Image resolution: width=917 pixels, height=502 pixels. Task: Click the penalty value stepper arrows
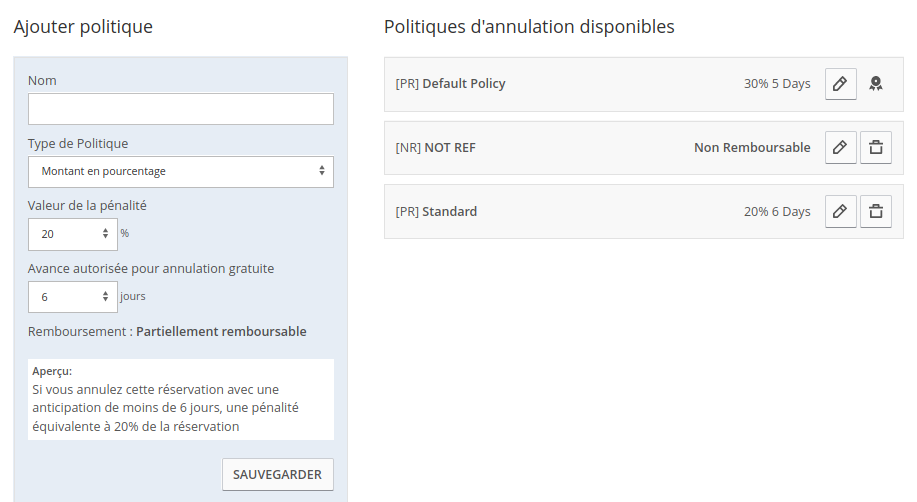(x=105, y=233)
